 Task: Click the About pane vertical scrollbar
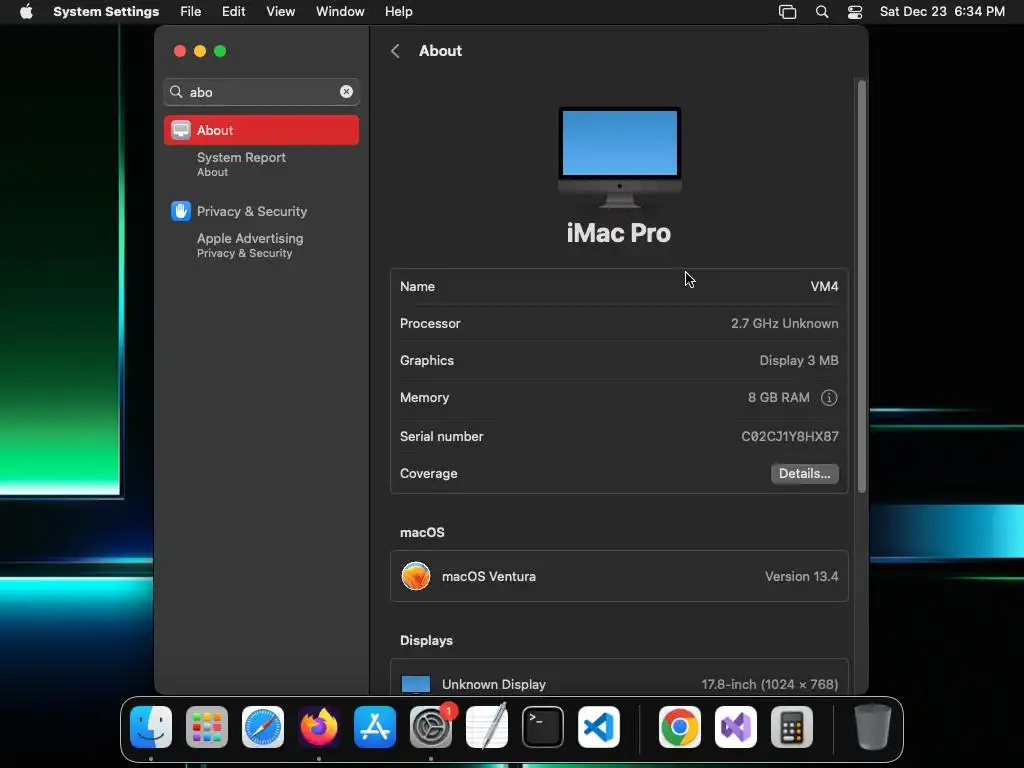(x=861, y=286)
